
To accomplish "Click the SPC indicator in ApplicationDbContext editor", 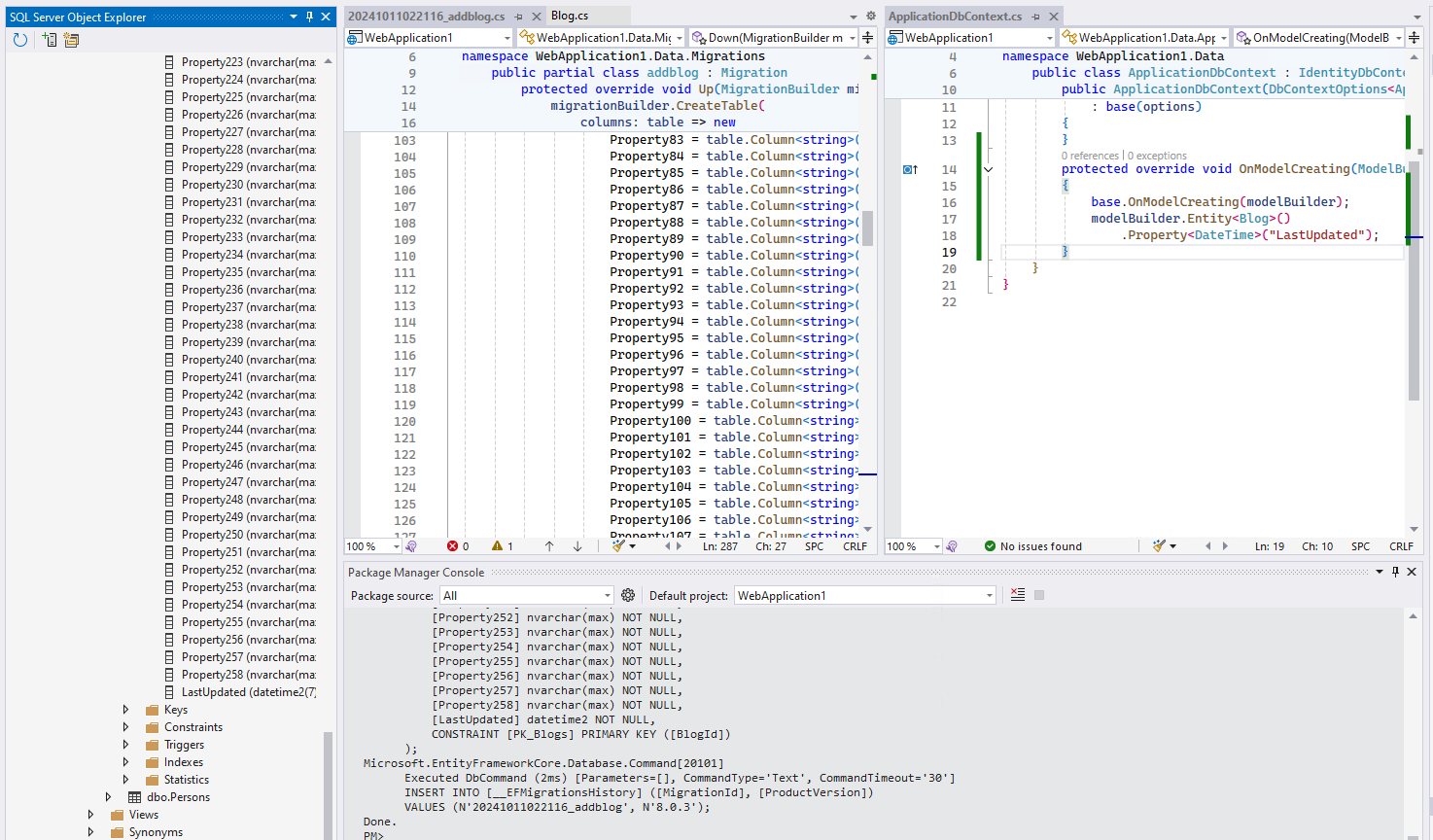I will pos(1360,546).
